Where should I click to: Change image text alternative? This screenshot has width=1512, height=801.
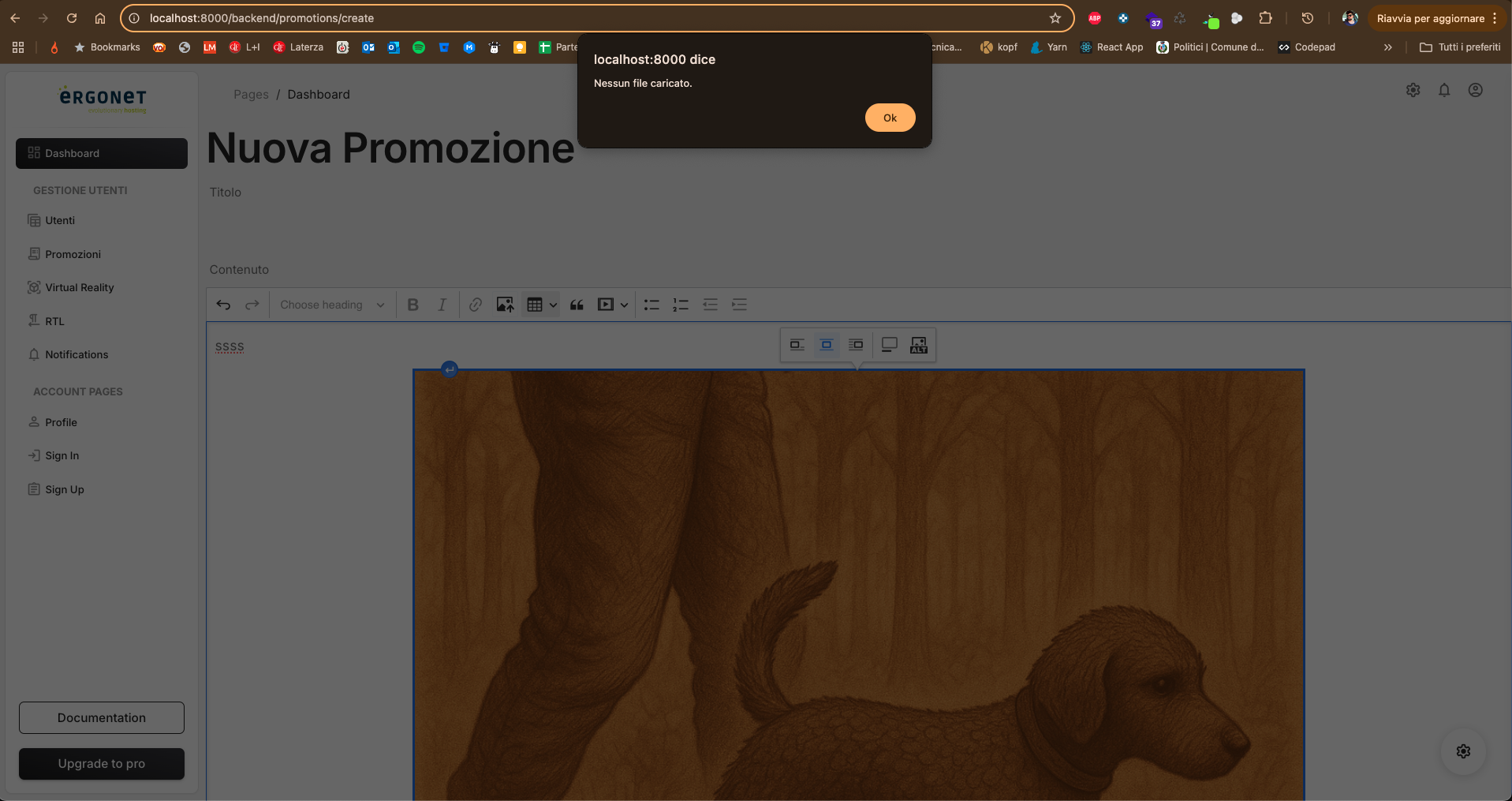919,345
